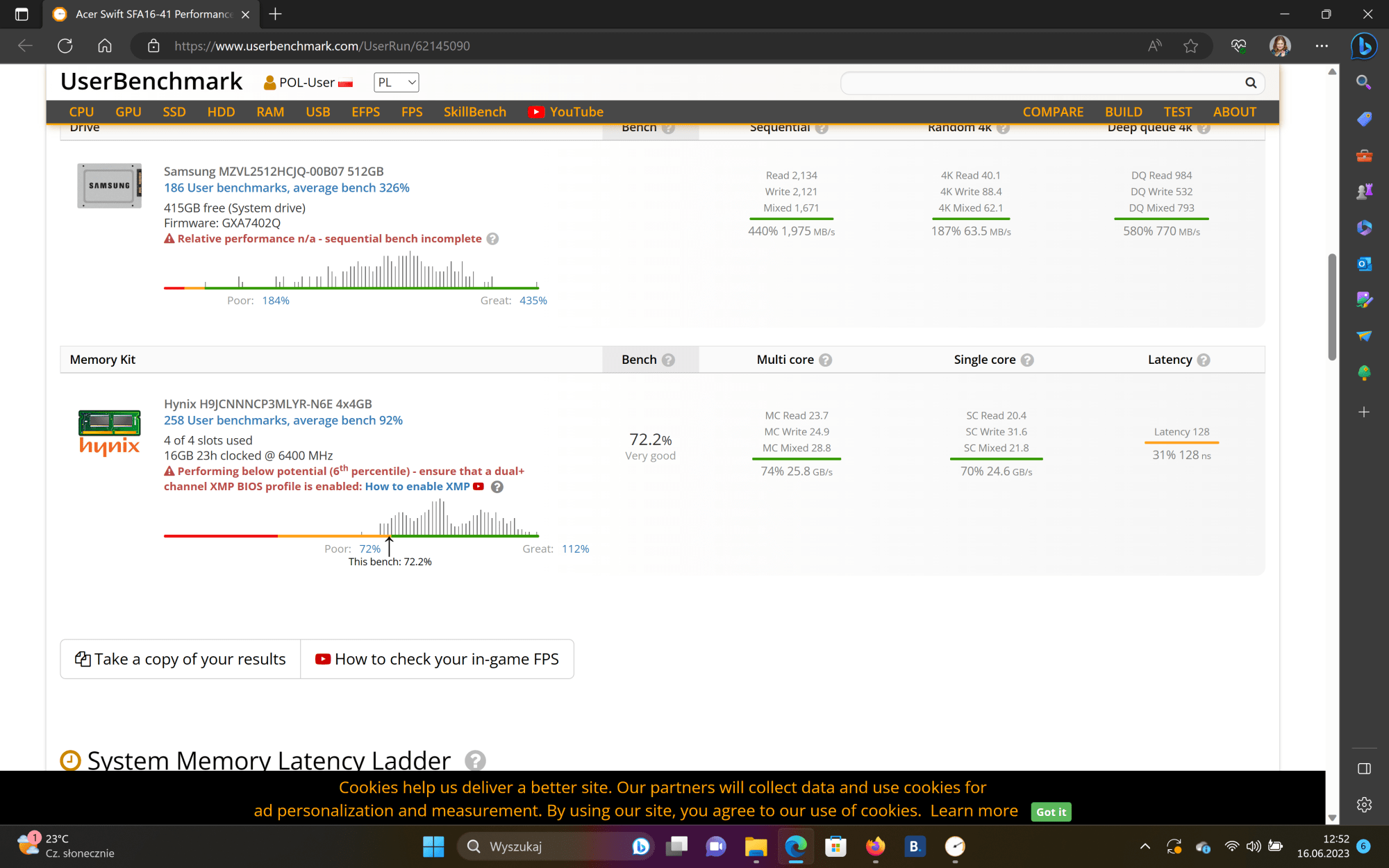Screen dimensions: 1389x868
Task: Open help icon next to System Memory Latency Ladder
Action: coord(475,760)
